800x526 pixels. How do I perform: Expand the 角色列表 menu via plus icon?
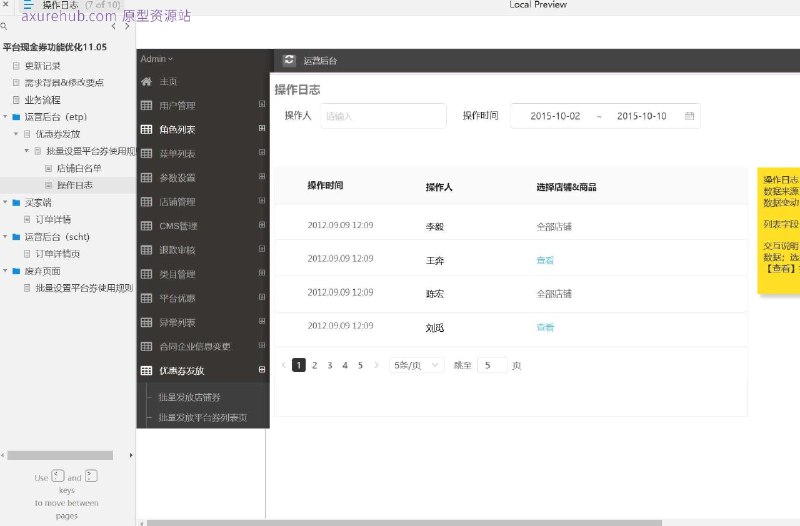(262, 128)
